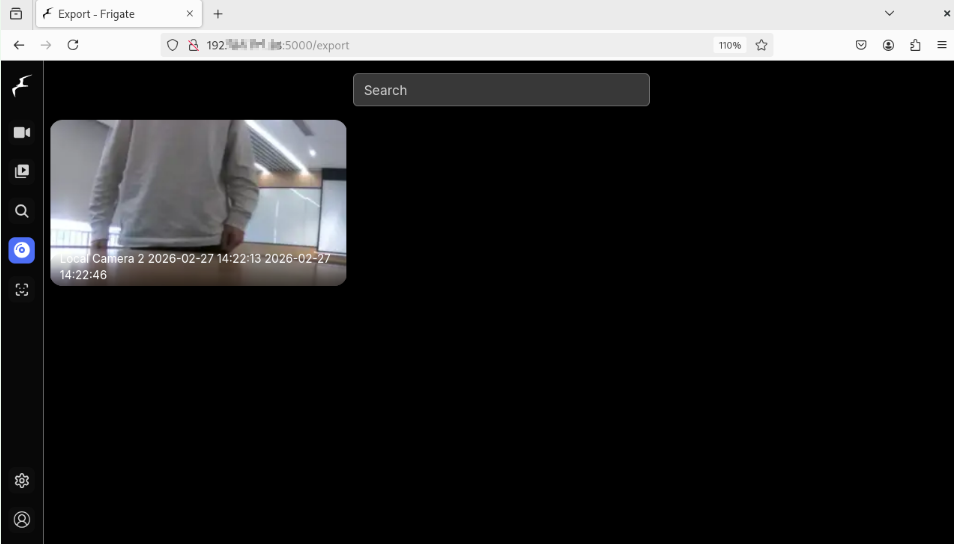Open the Live cameras view

coord(21,132)
